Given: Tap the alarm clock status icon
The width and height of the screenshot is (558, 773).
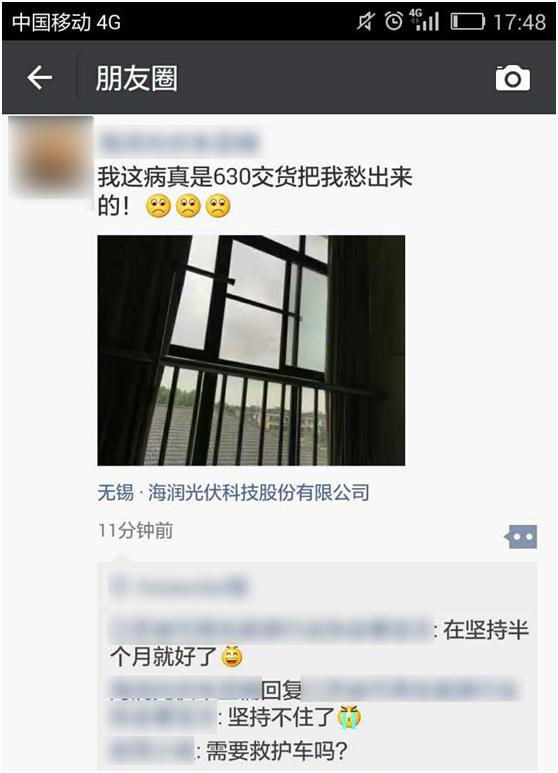Looking at the screenshot, I should (x=393, y=21).
